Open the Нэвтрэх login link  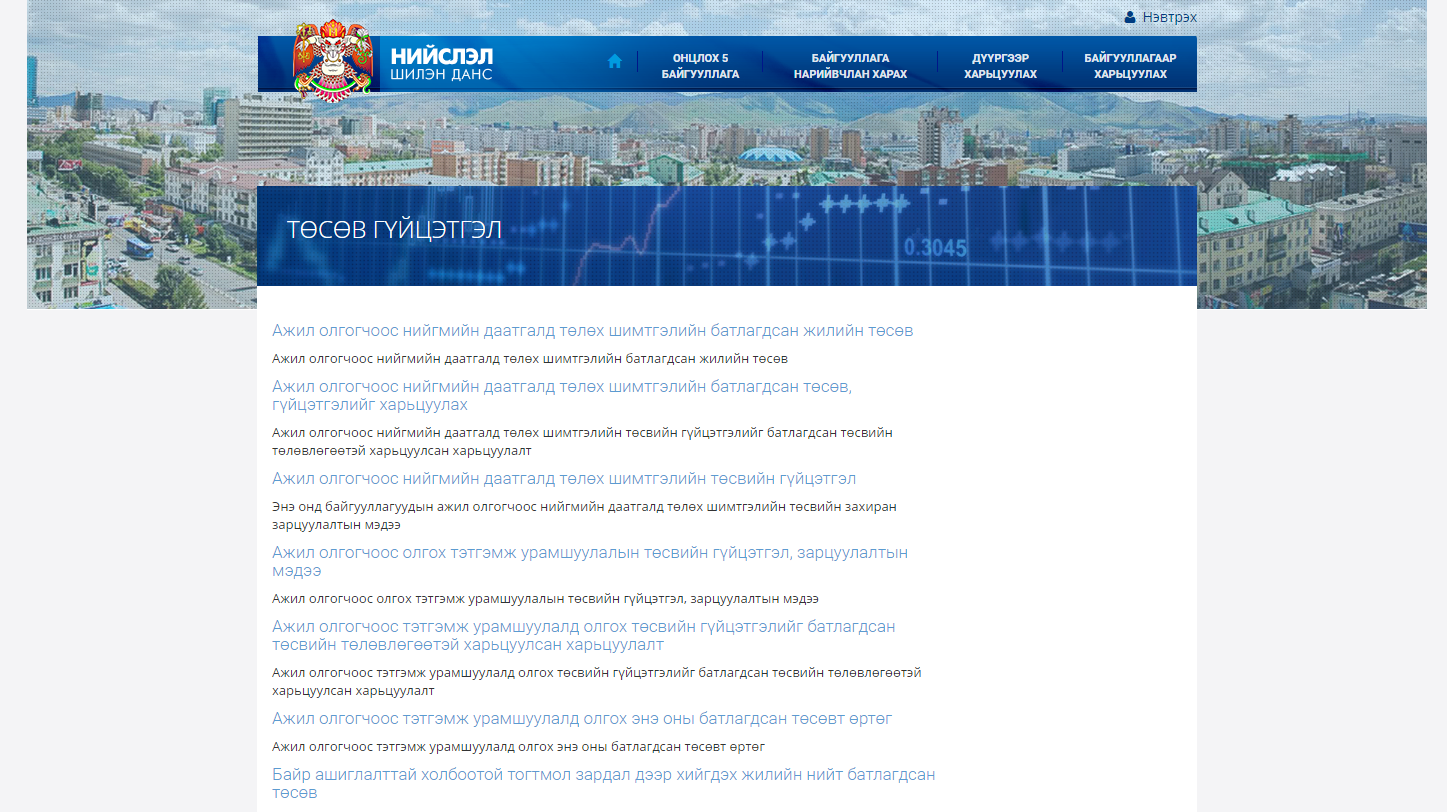click(x=1169, y=17)
